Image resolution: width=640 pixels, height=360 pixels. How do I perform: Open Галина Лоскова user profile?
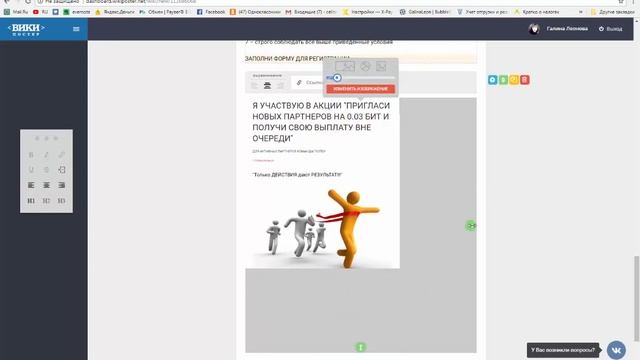coord(567,29)
